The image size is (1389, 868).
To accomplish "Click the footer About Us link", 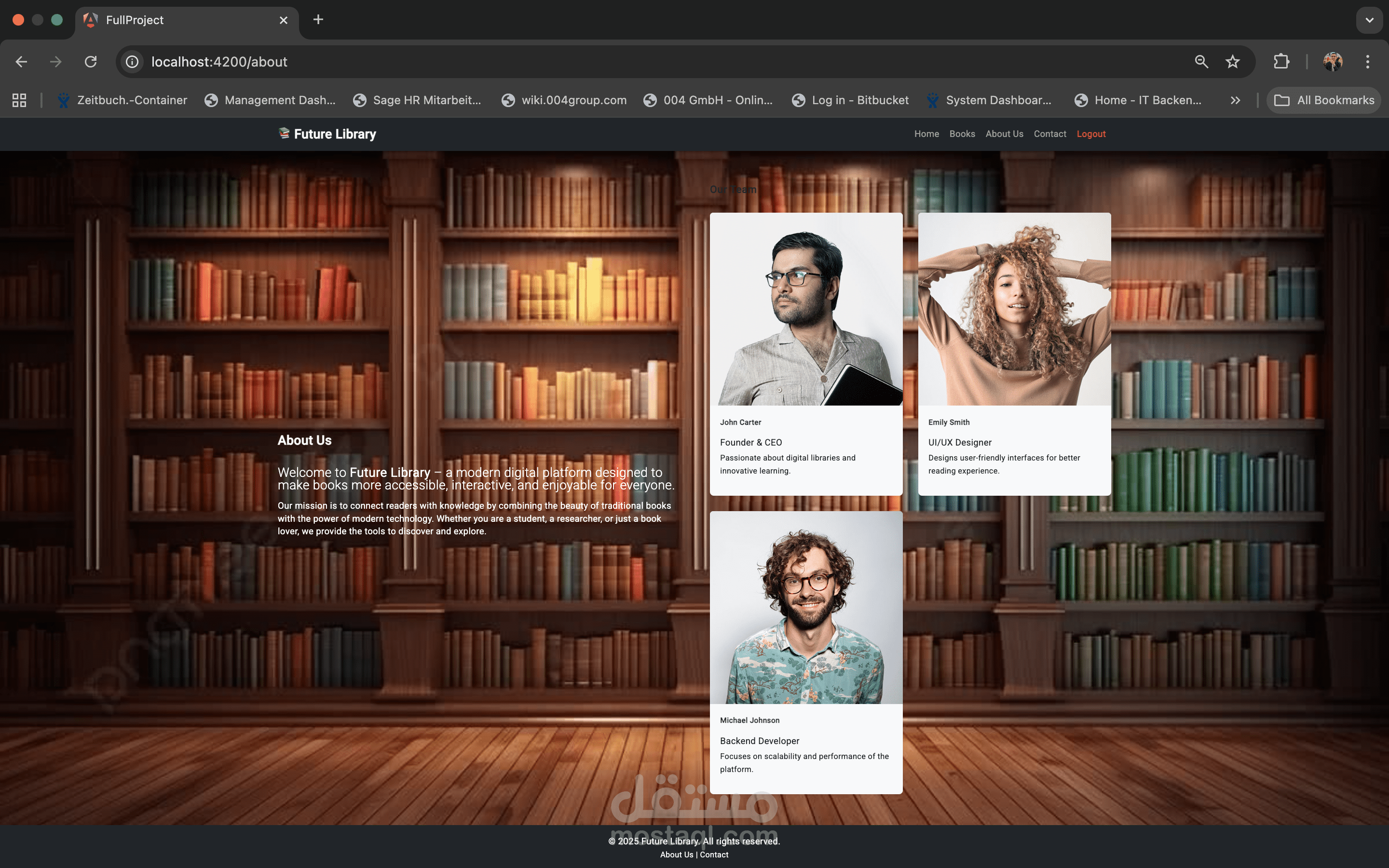I will pyautogui.click(x=677, y=855).
